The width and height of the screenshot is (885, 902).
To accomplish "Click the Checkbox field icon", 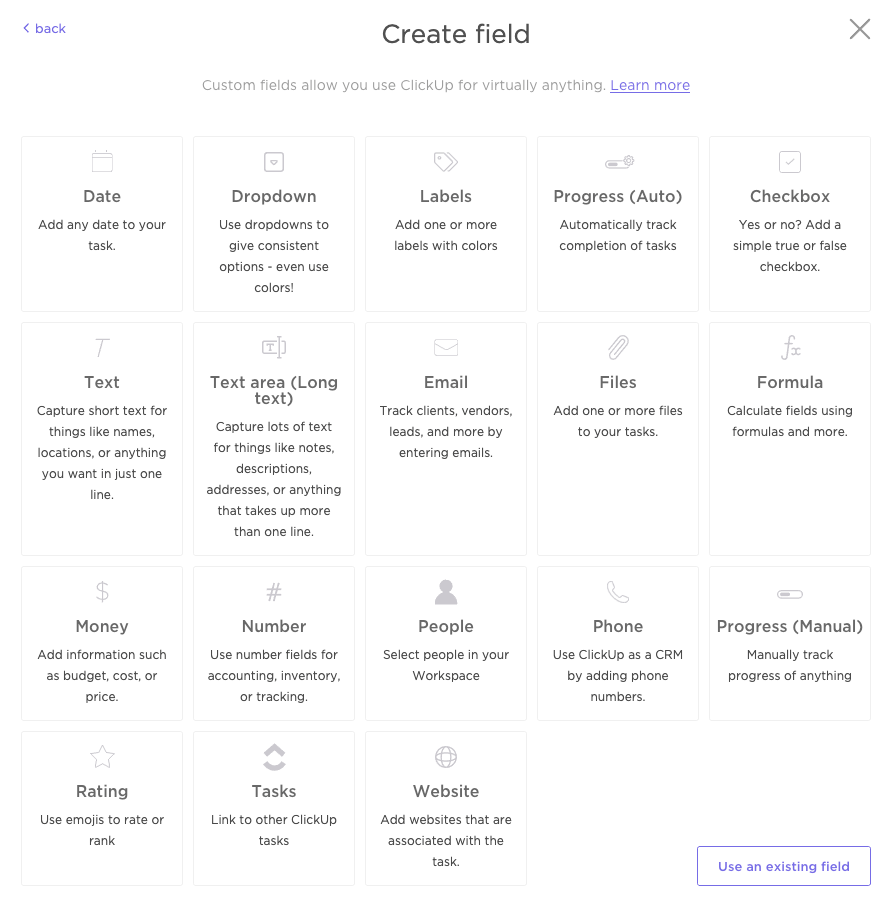I will (790, 161).
